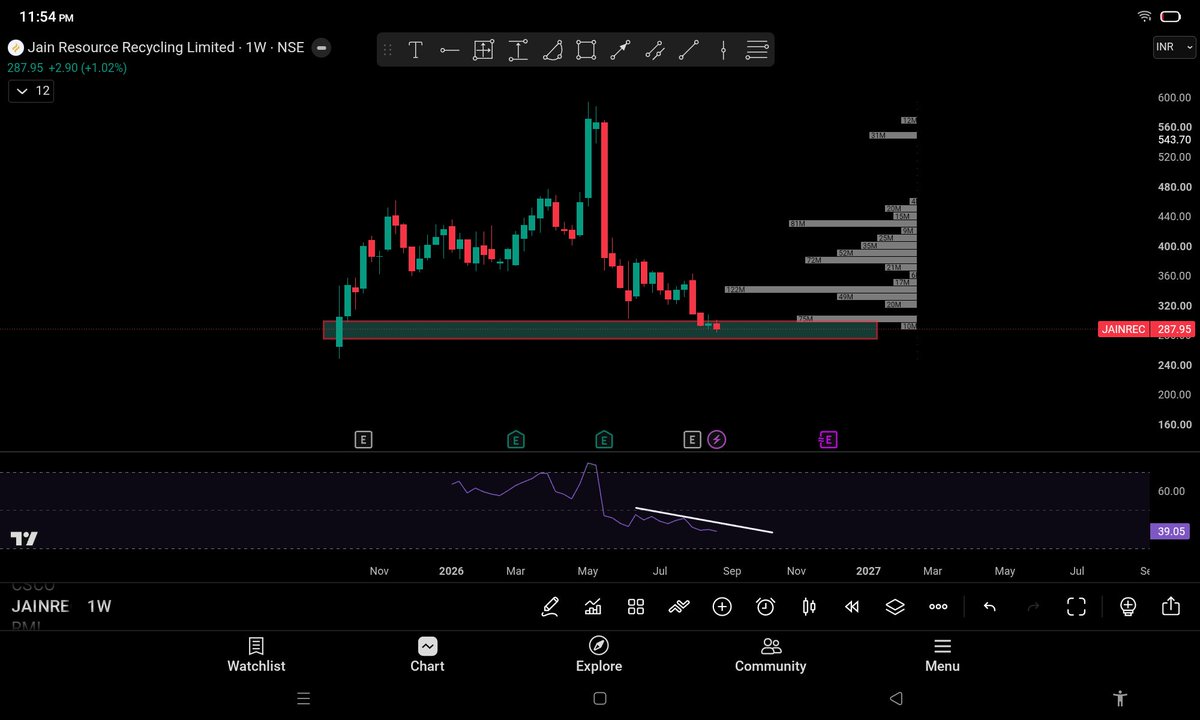The height and width of the screenshot is (720, 1200).
Task: Select the parallel channel tool
Action: pos(654,50)
